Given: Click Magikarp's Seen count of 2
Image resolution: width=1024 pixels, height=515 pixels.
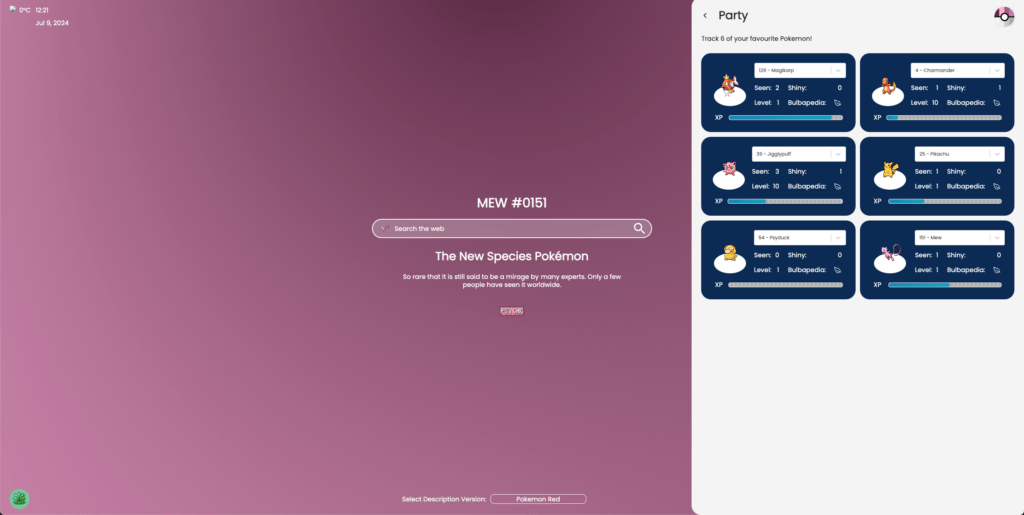Looking at the screenshot, I should tap(777, 88).
